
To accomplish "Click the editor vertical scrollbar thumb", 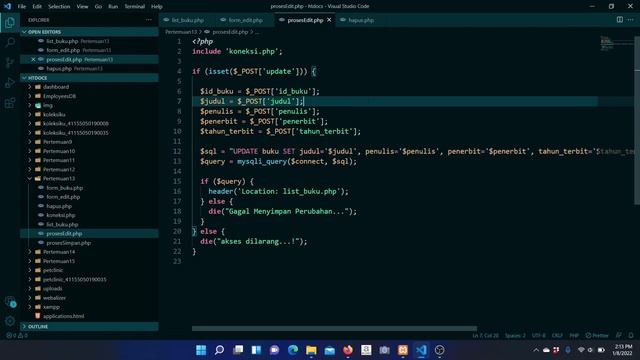I will (x=637, y=120).
